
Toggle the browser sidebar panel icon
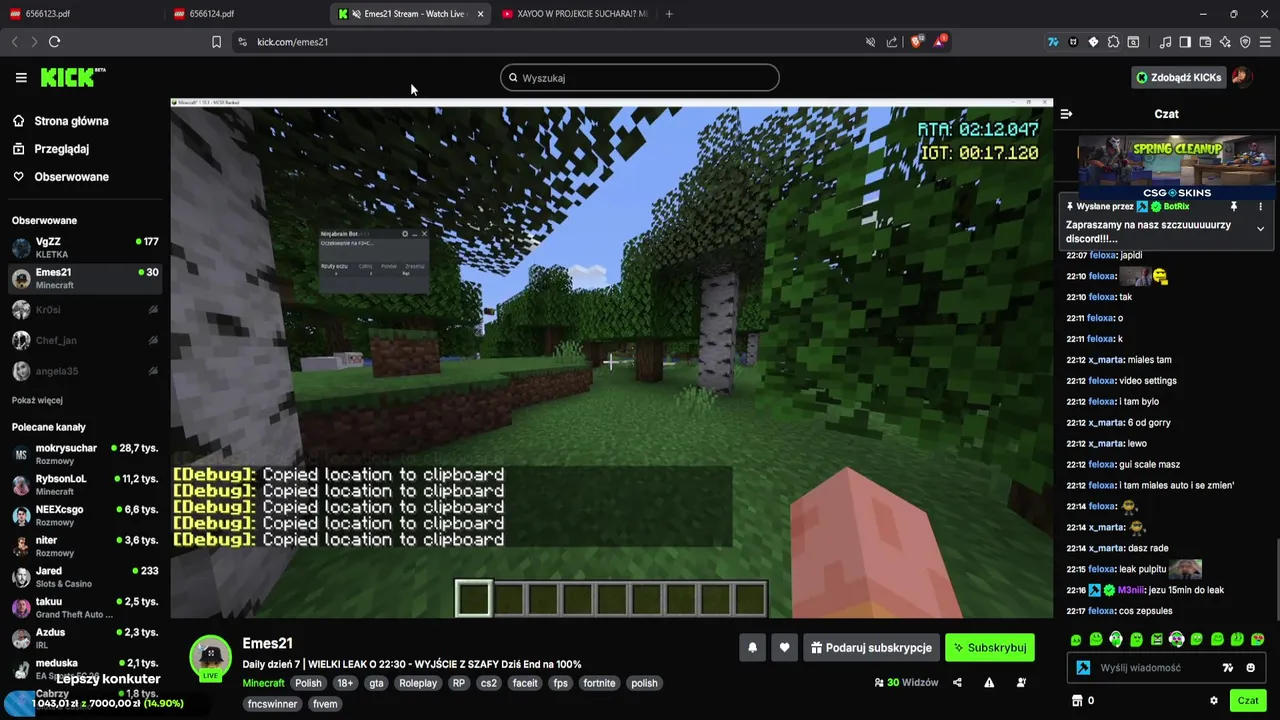(1185, 42)
